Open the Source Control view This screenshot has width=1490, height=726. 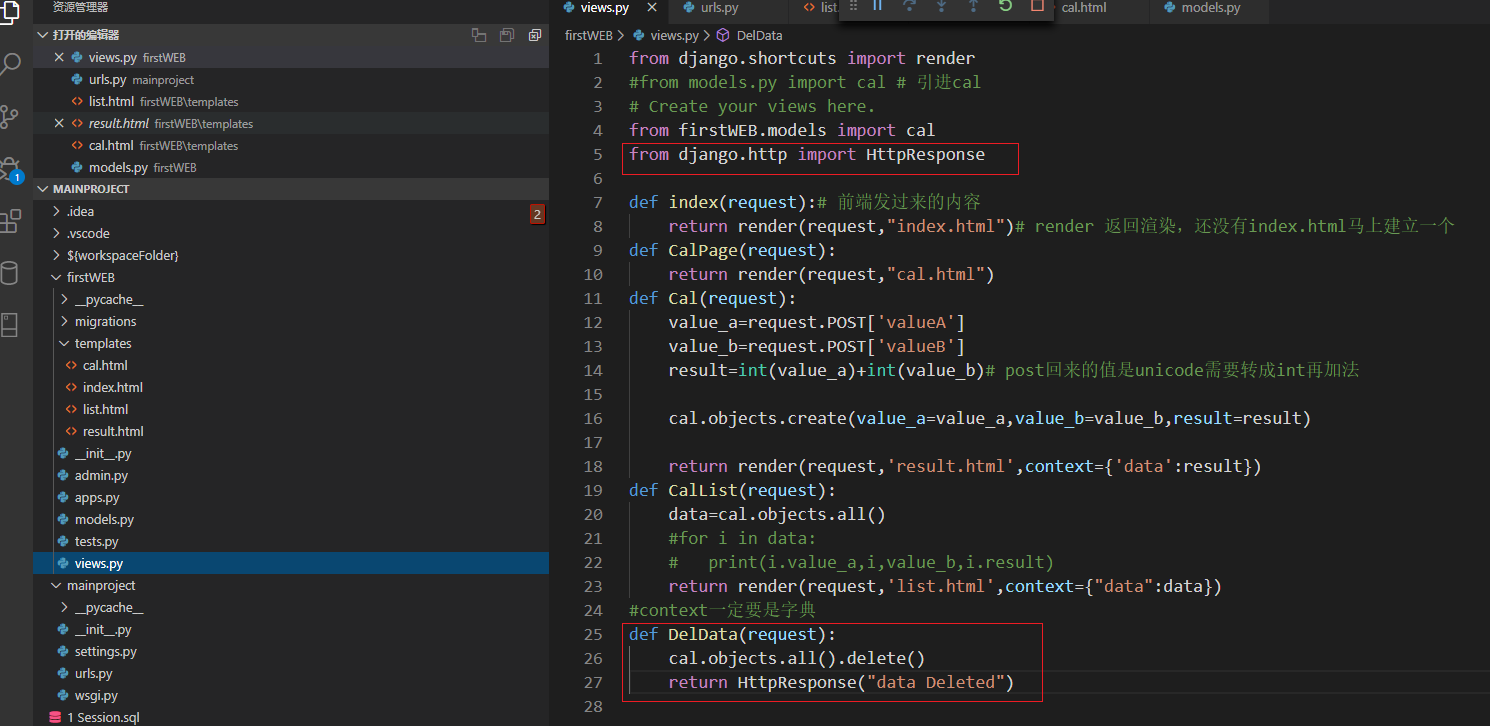click(x=10, y=117)
